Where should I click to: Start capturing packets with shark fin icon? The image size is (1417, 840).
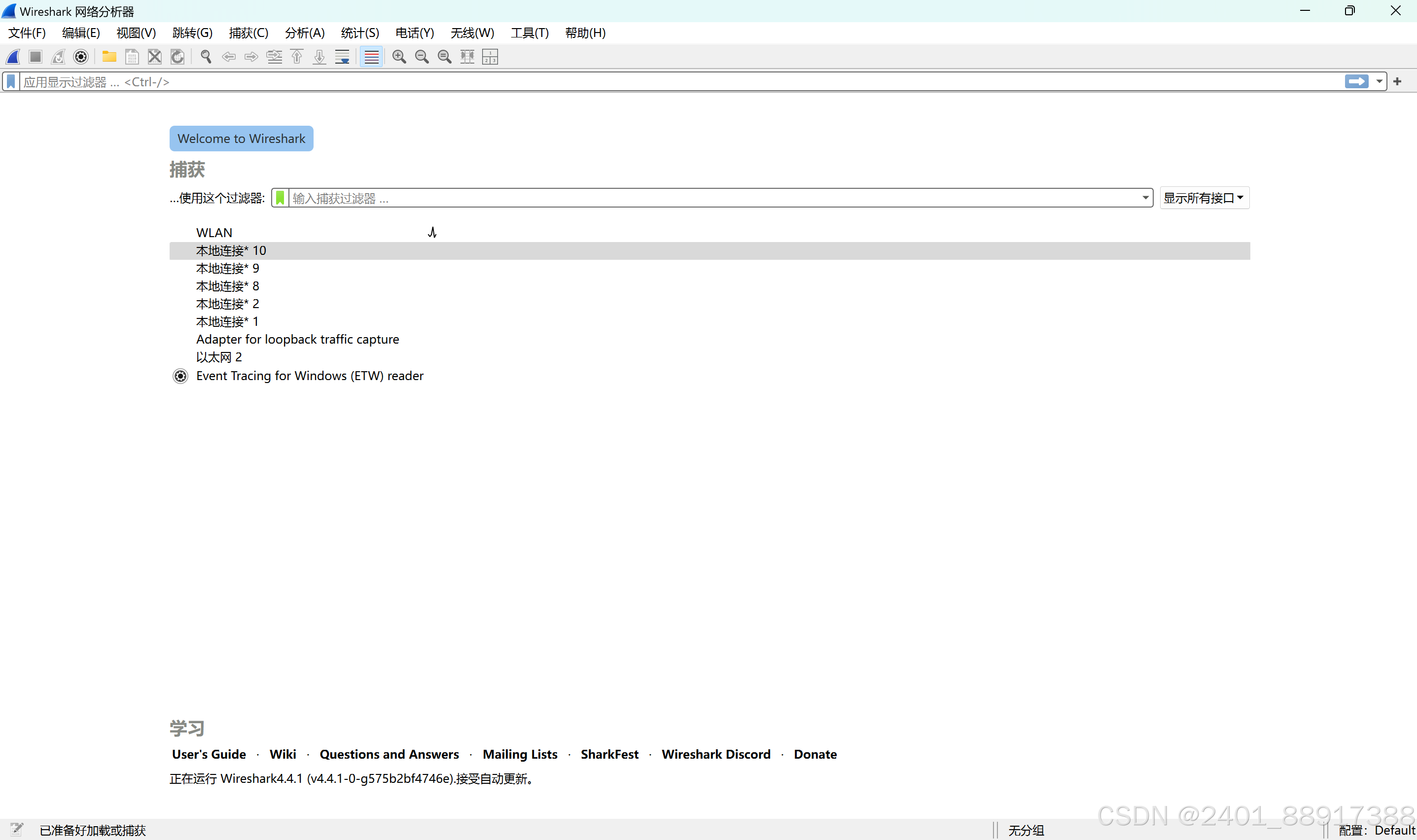pyautogui.click(x=13, y=57)
